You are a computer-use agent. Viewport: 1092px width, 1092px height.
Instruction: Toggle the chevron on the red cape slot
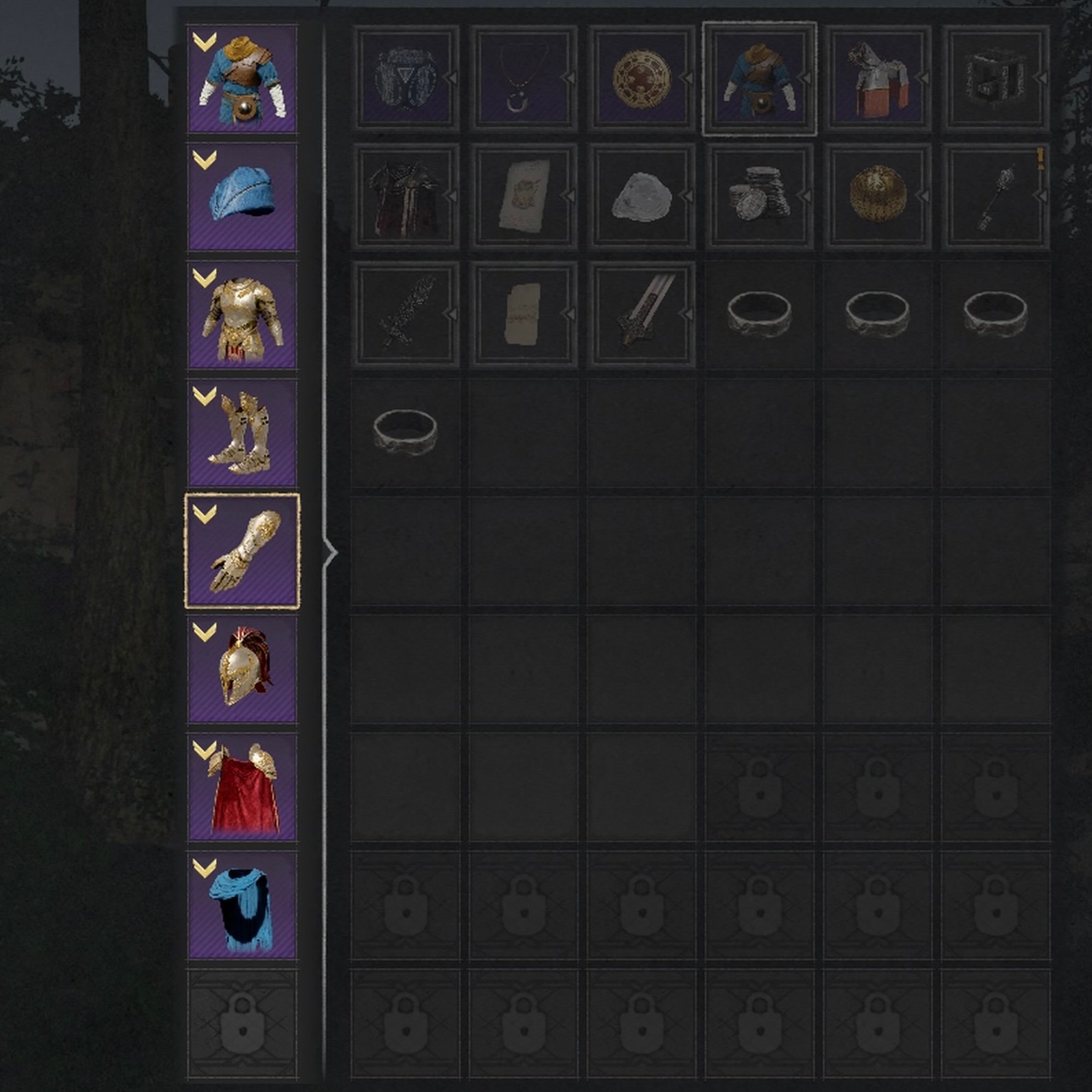205,751
